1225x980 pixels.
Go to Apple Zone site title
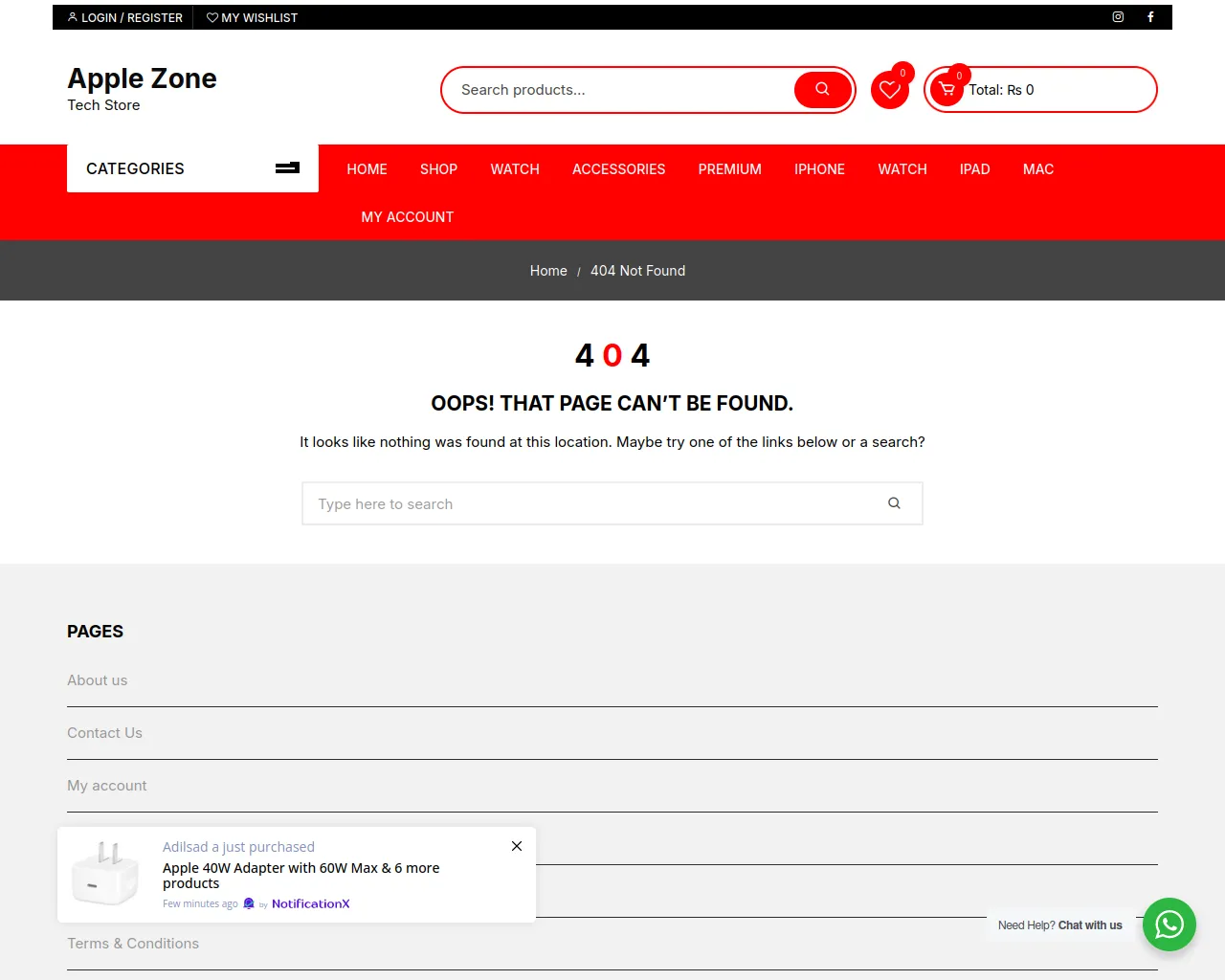[142, 78]
